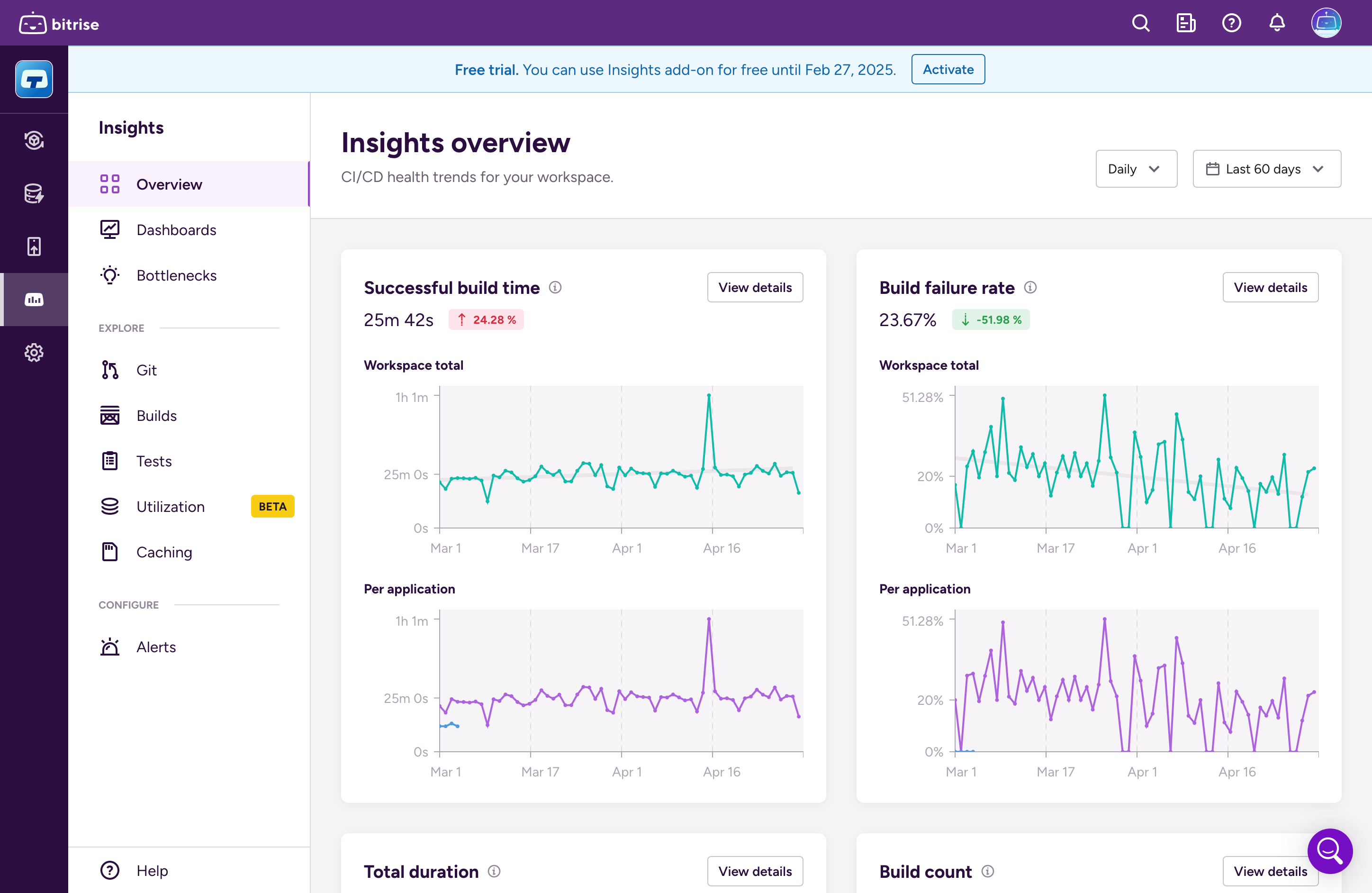Screen dimensions: 1372x893
Task: Open the help question mark icon in header
Action: coord(1231,23)
